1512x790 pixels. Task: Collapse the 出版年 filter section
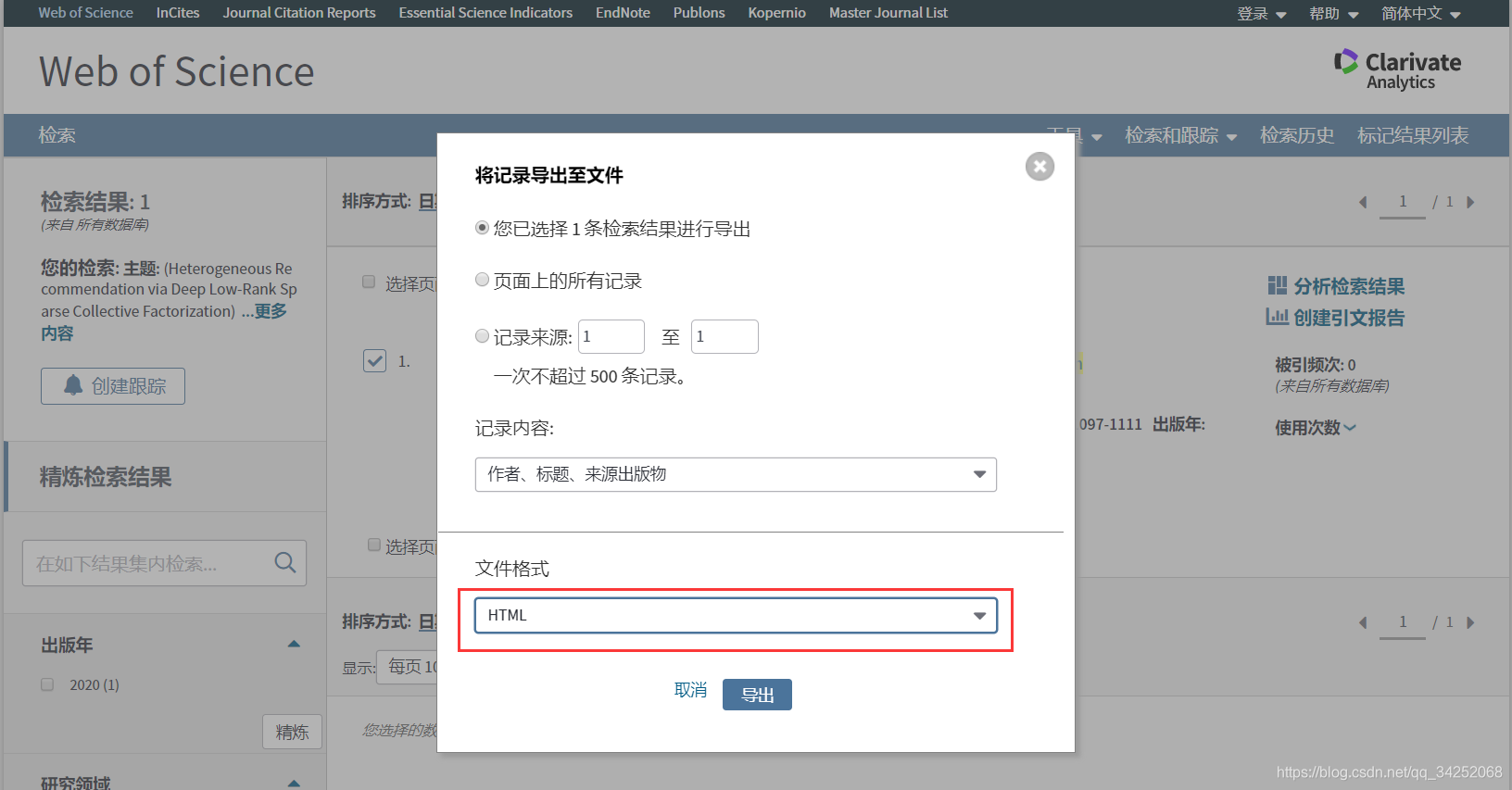294,644
